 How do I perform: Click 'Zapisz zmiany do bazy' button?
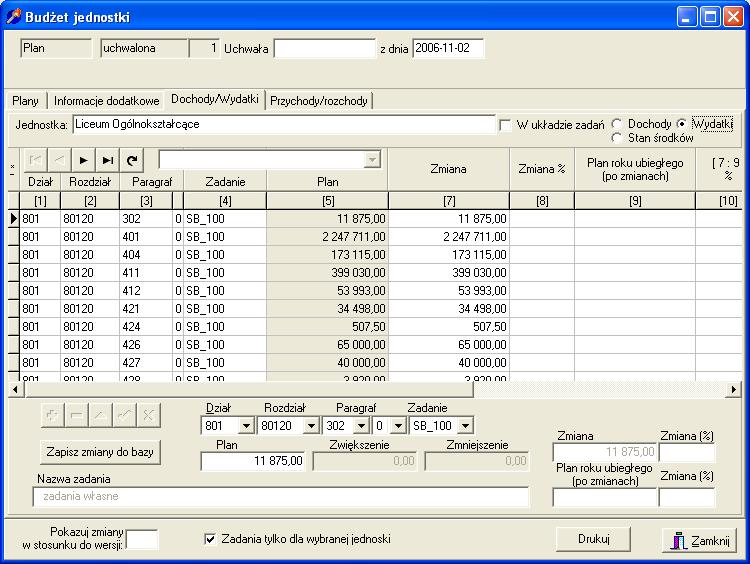(100, 452)
